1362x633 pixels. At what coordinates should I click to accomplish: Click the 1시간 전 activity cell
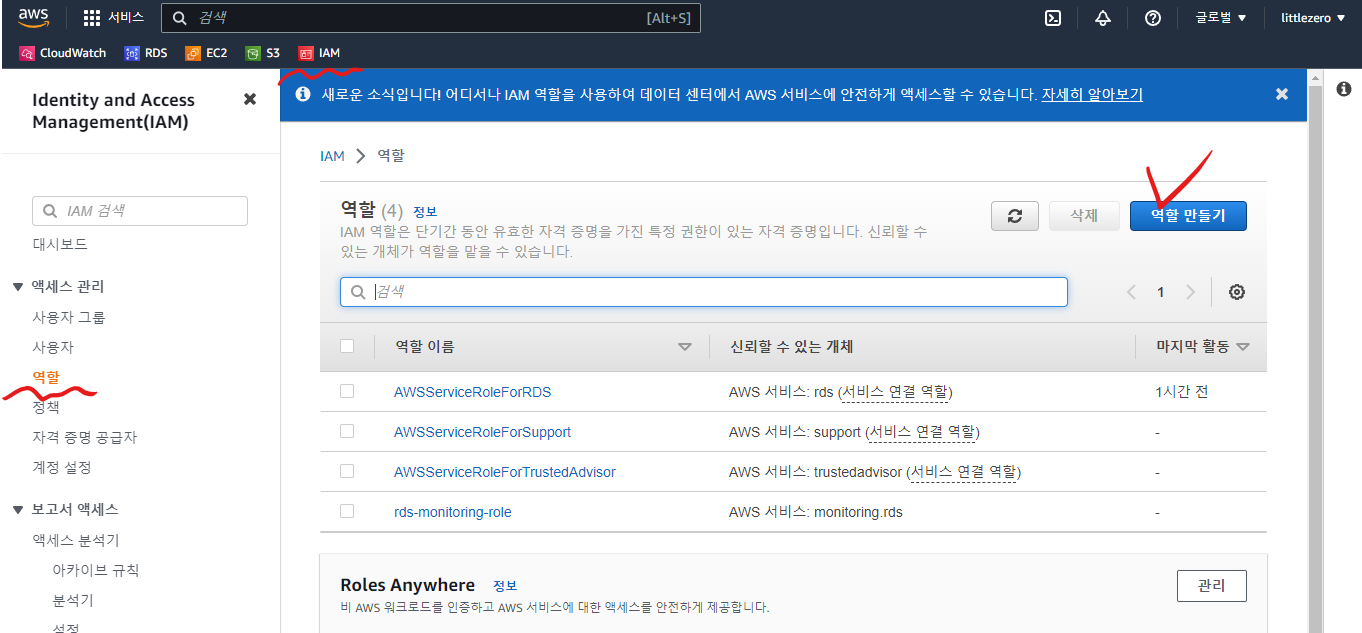(x=1182, y=392)
